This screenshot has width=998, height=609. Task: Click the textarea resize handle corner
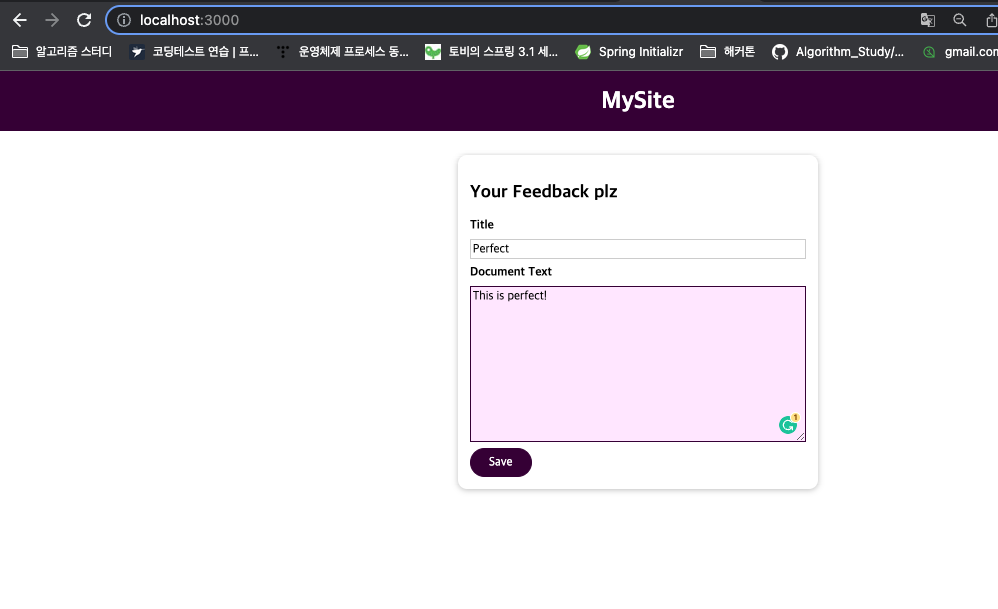(x=801, y=437)
